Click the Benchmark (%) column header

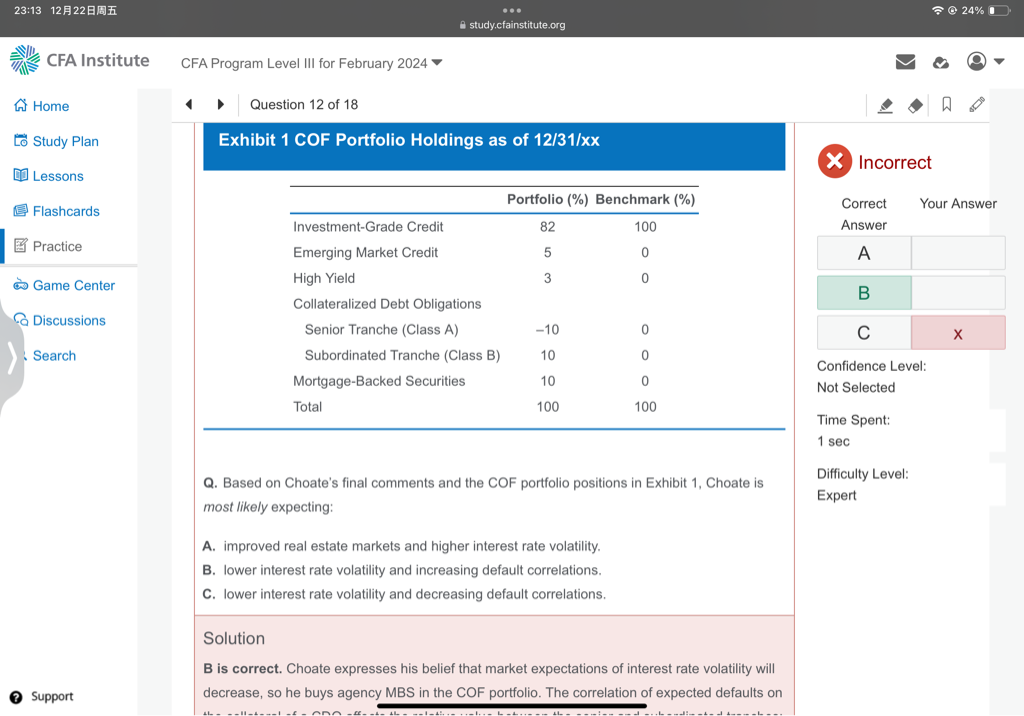[x=645, y=199]
